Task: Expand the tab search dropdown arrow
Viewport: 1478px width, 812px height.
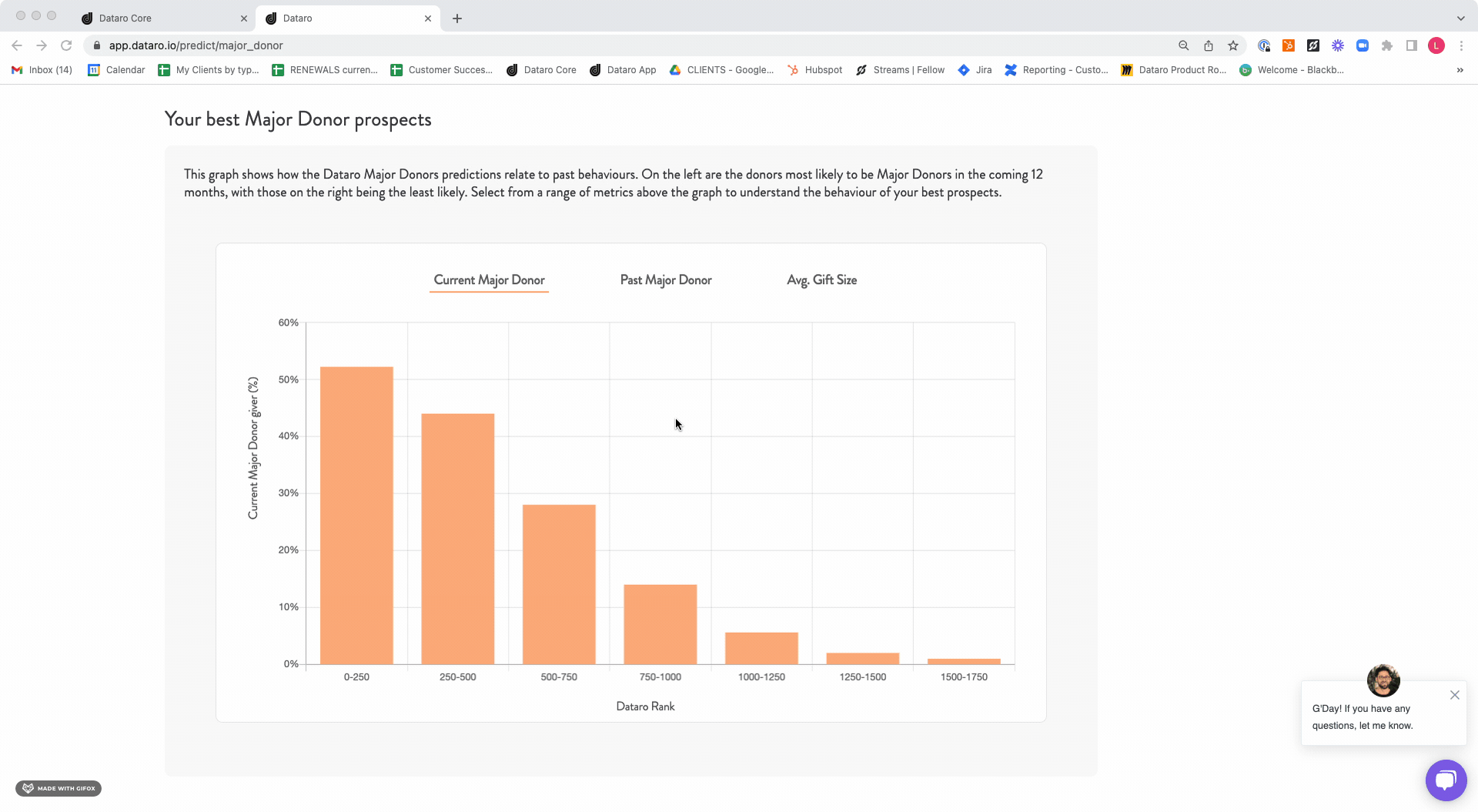Action: click(1460, 18)
